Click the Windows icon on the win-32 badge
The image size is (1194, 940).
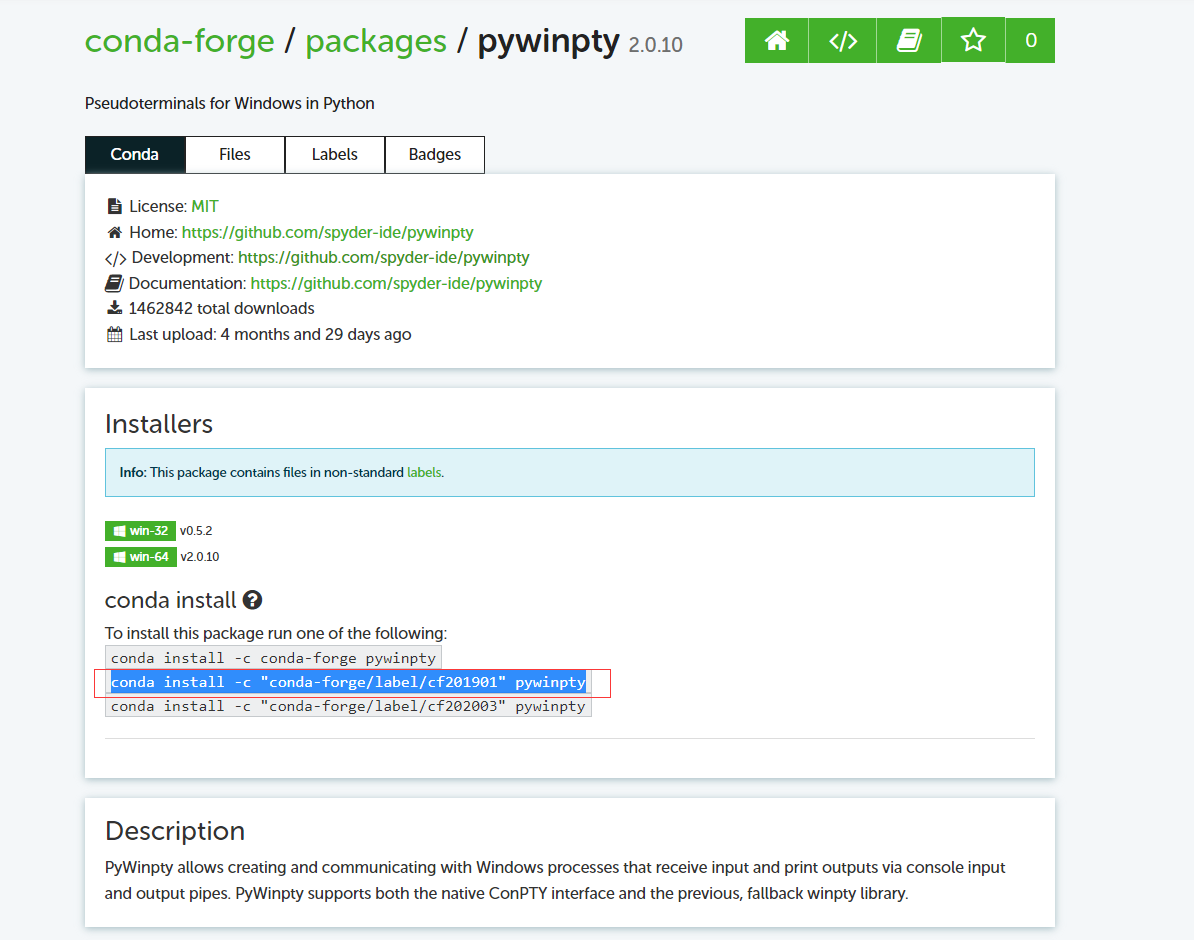(119, 531)
